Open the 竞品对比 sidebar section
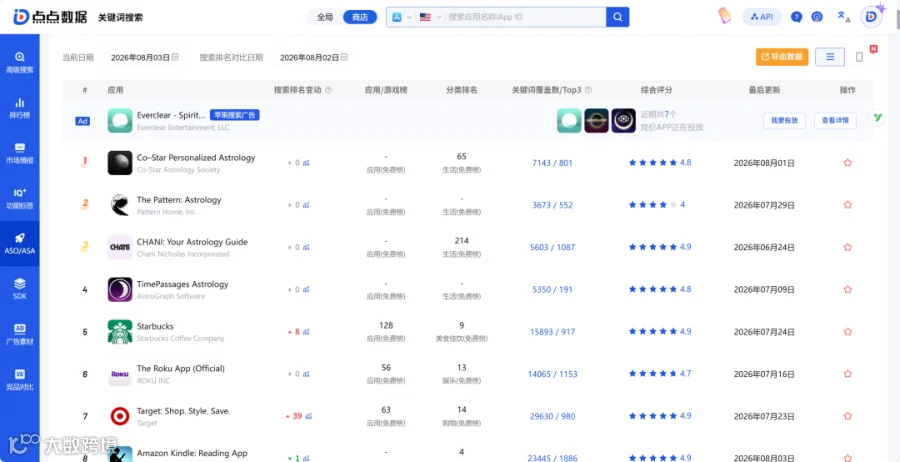900x462 pixels. [x=20, y=379]
